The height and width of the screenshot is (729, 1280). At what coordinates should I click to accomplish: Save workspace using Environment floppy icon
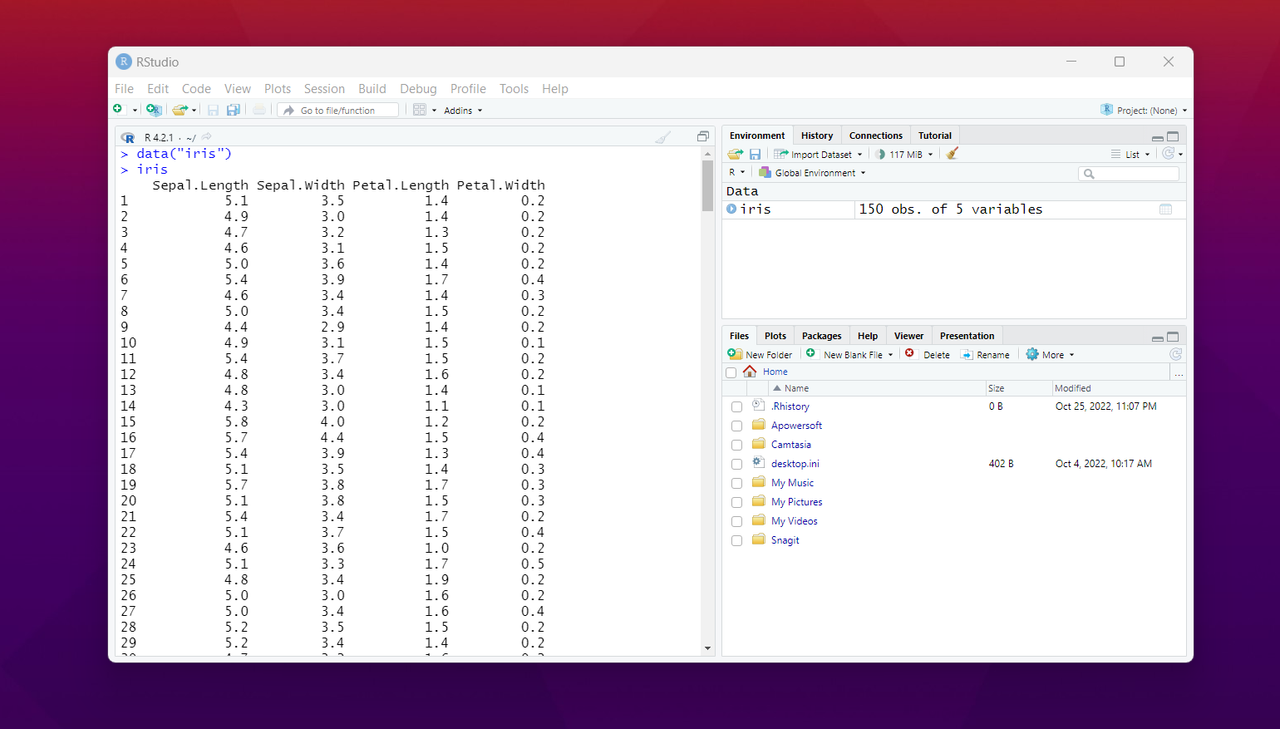[x=755, y=154]
